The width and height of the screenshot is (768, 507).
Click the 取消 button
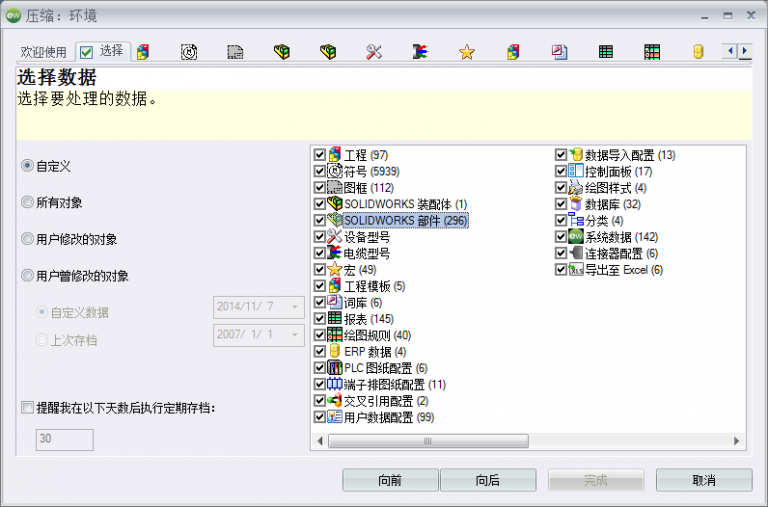point(704,480)
